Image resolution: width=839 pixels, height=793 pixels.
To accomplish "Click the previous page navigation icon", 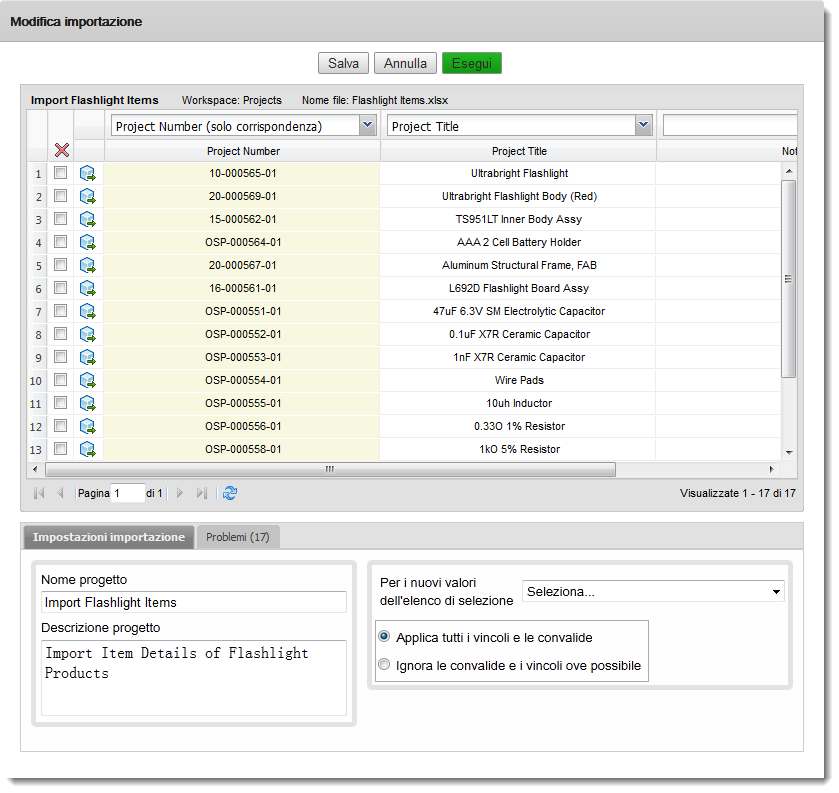I will [60, 492].
